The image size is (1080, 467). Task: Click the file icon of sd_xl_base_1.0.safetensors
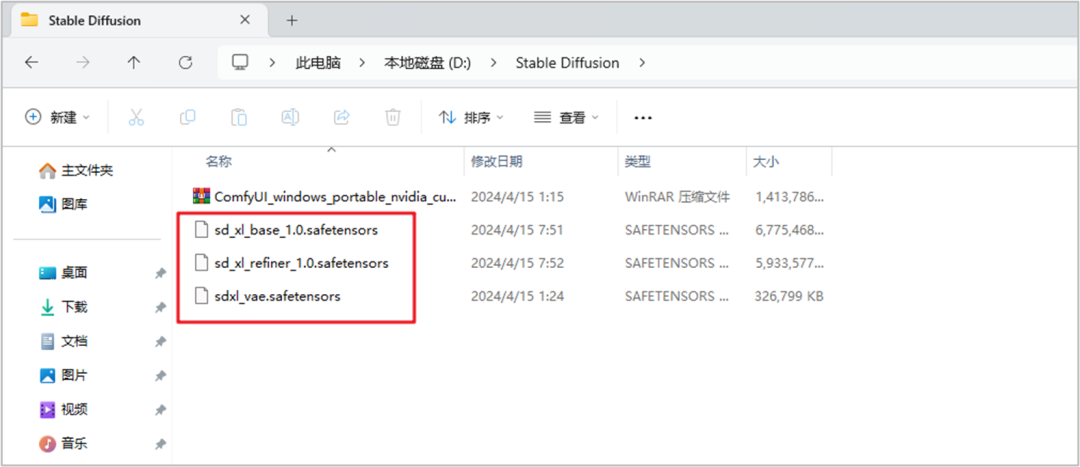click(x=200, y=230)
